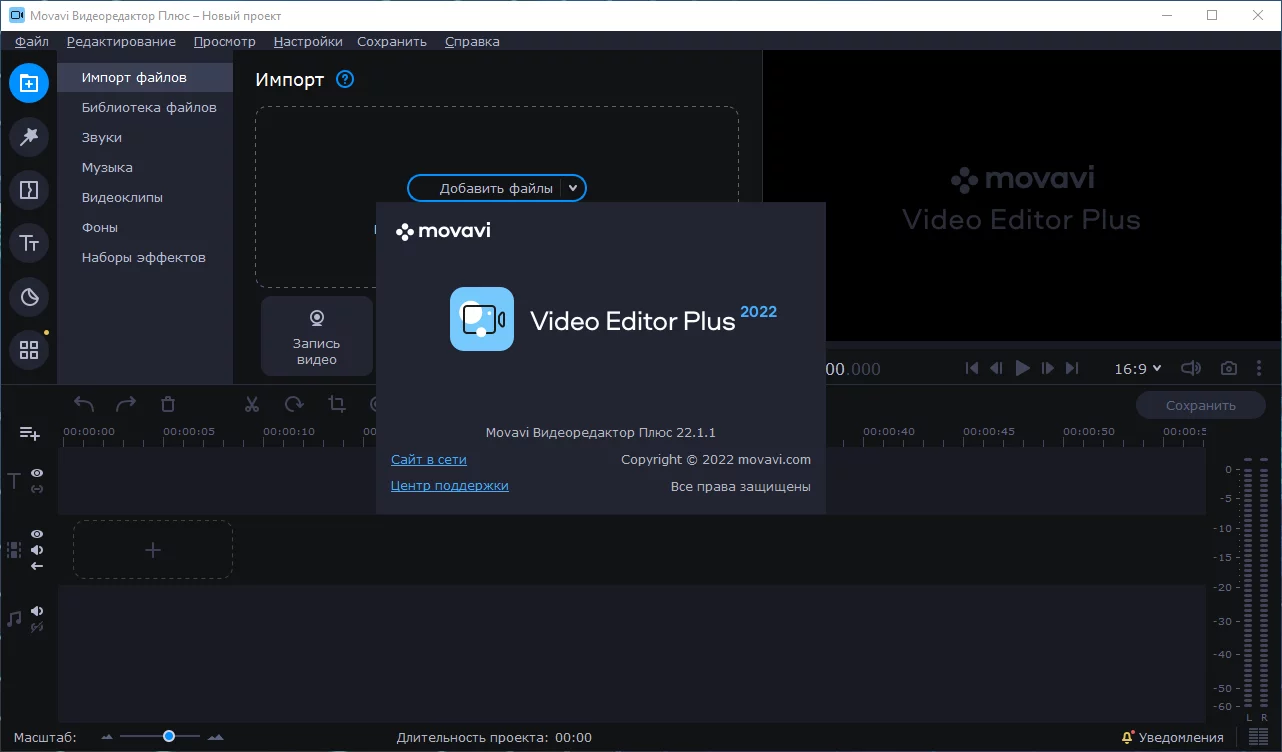
Task: Click the audio track music note icon
Action: [14, 619]
